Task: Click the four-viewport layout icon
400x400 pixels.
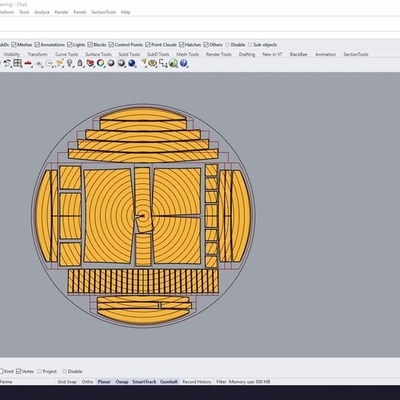Action: [x=18, y=63]
